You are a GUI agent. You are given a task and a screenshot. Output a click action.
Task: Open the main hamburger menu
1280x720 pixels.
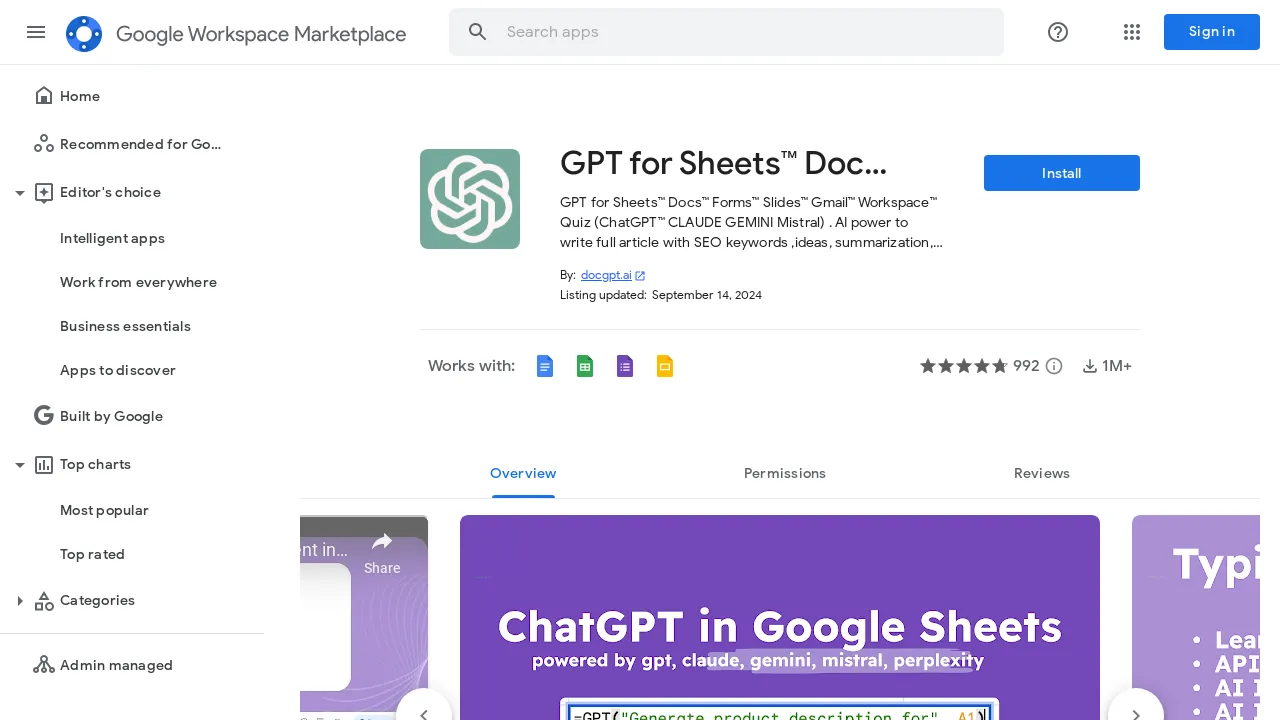click(x=36, y=32)
